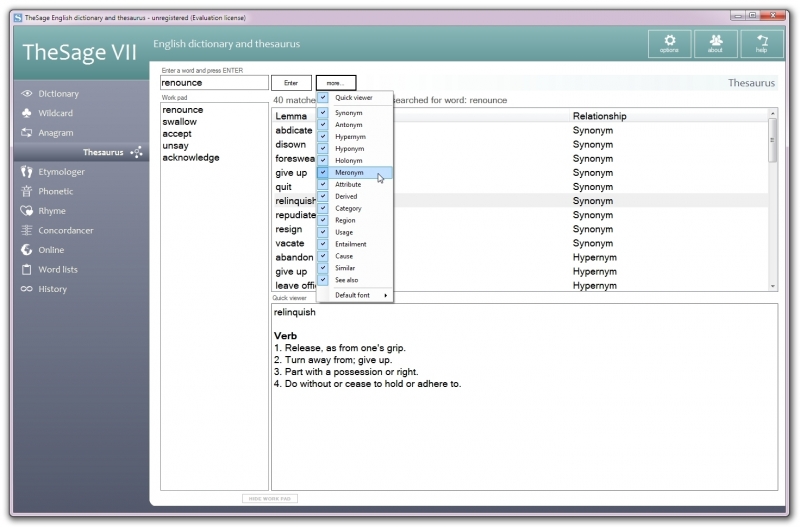Select Region in the more menu
Image resolution: width=800 pixels, height=527 pixels.
pos(355,220)
